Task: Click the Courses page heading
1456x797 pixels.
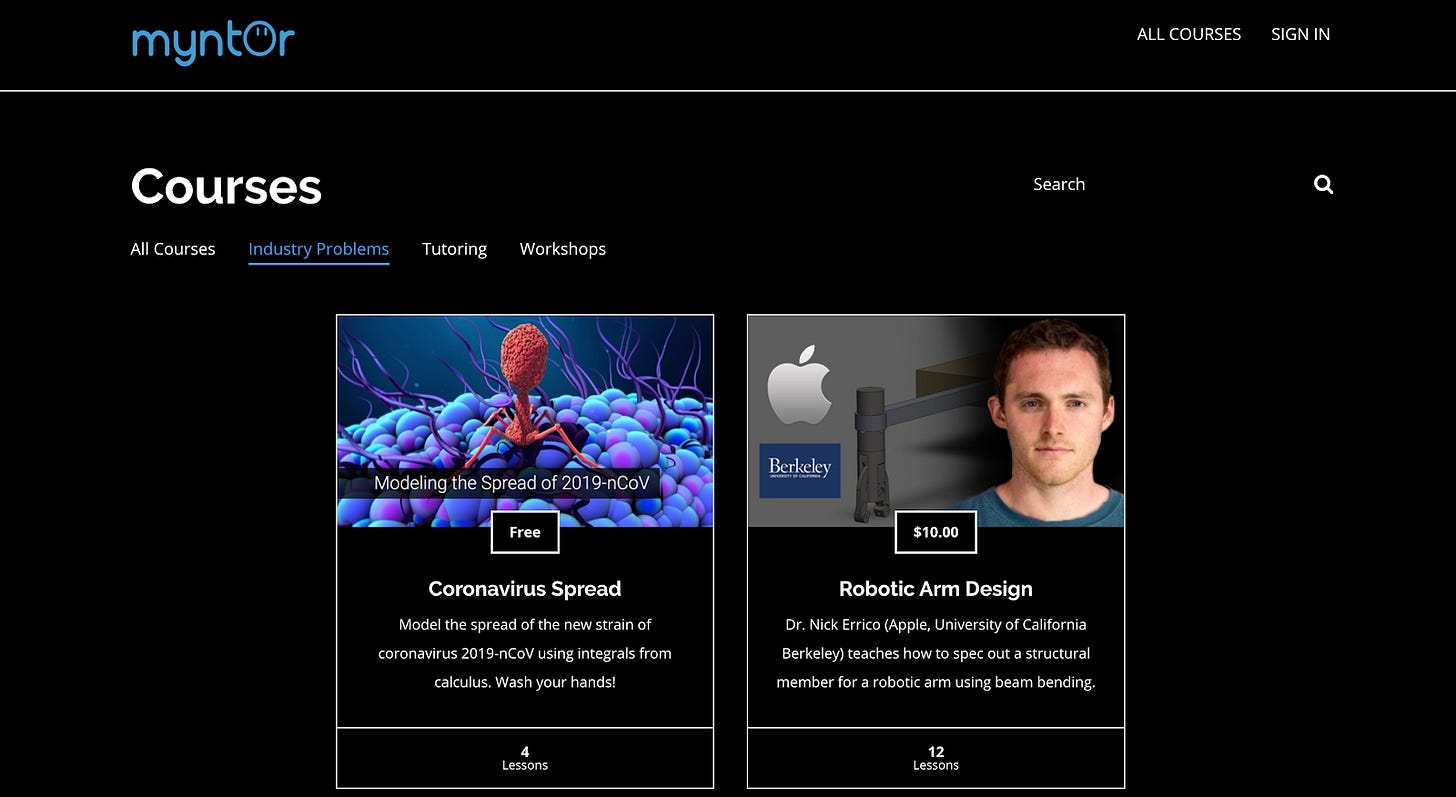Action: coord(226,186)
